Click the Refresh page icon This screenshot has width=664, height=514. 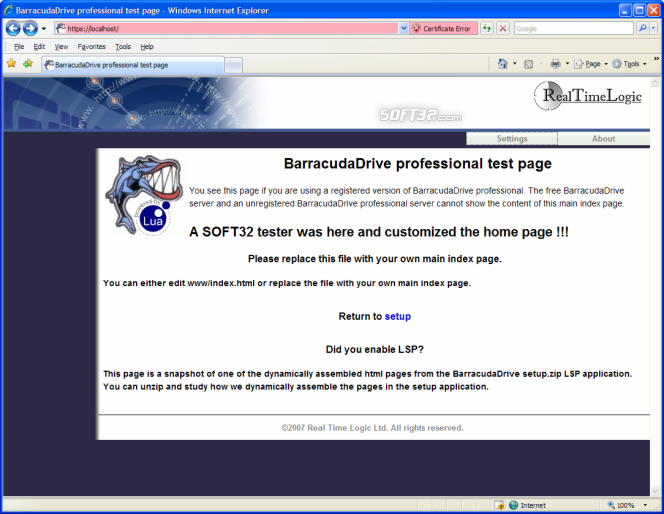(487, 28)
